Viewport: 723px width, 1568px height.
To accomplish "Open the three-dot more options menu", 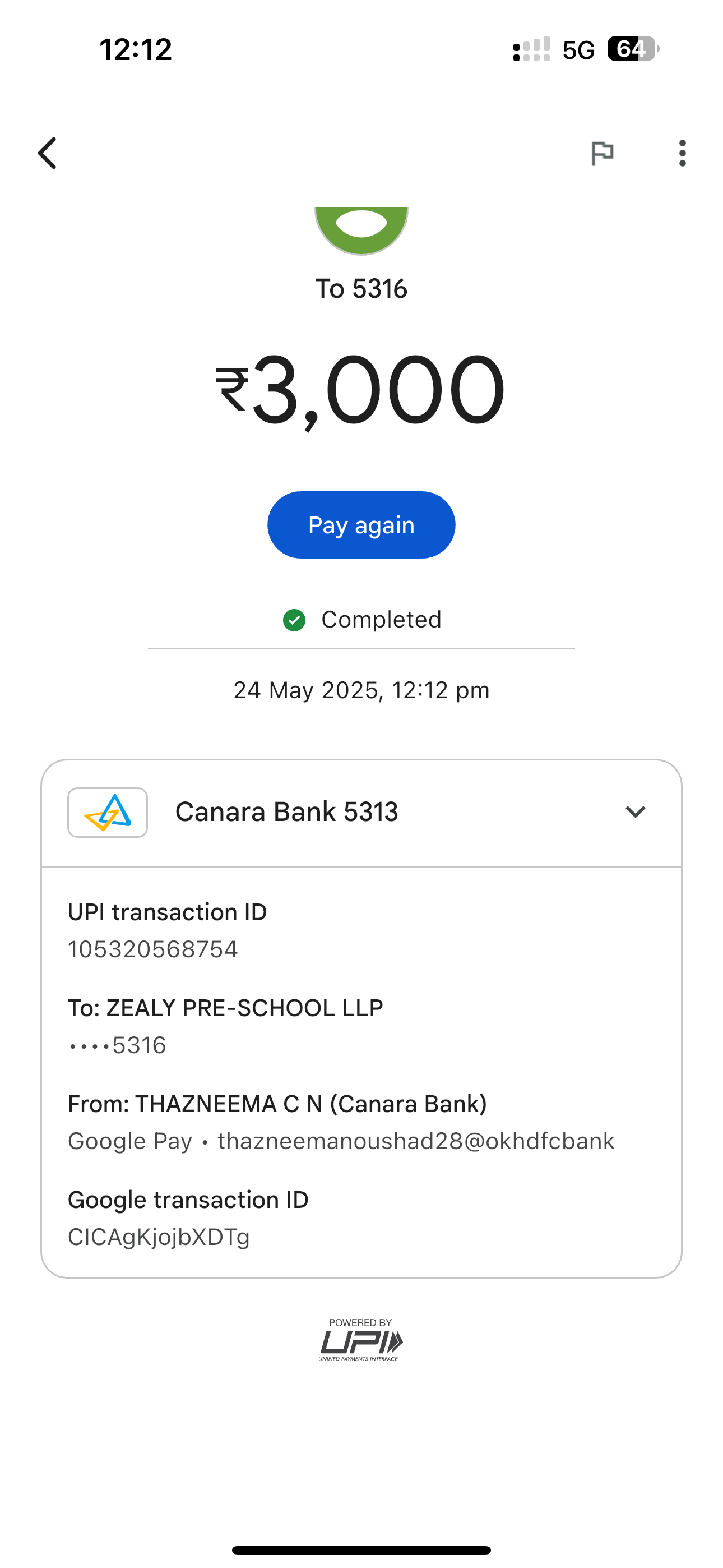I will coord(682,153).
